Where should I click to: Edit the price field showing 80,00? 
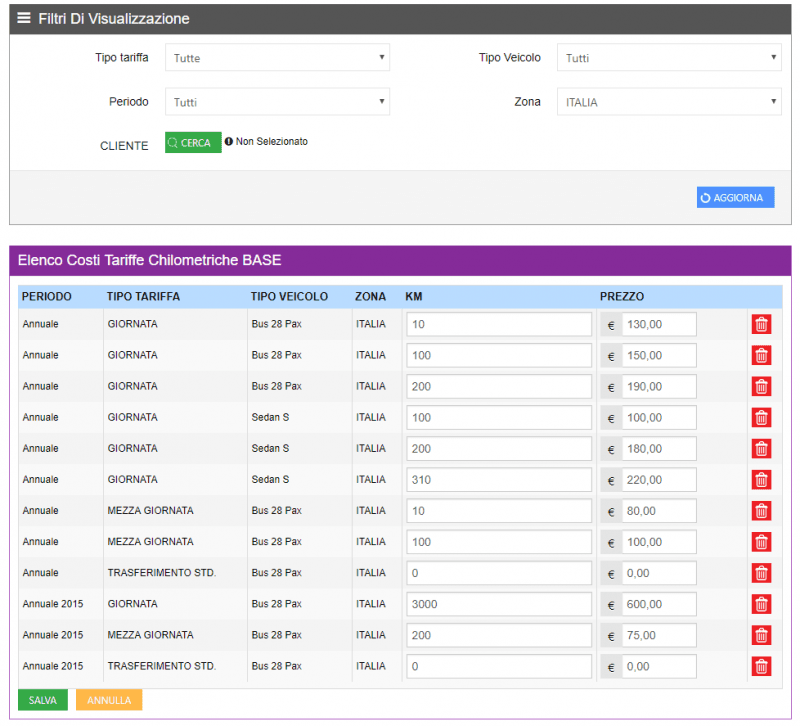tap(659, 511)
